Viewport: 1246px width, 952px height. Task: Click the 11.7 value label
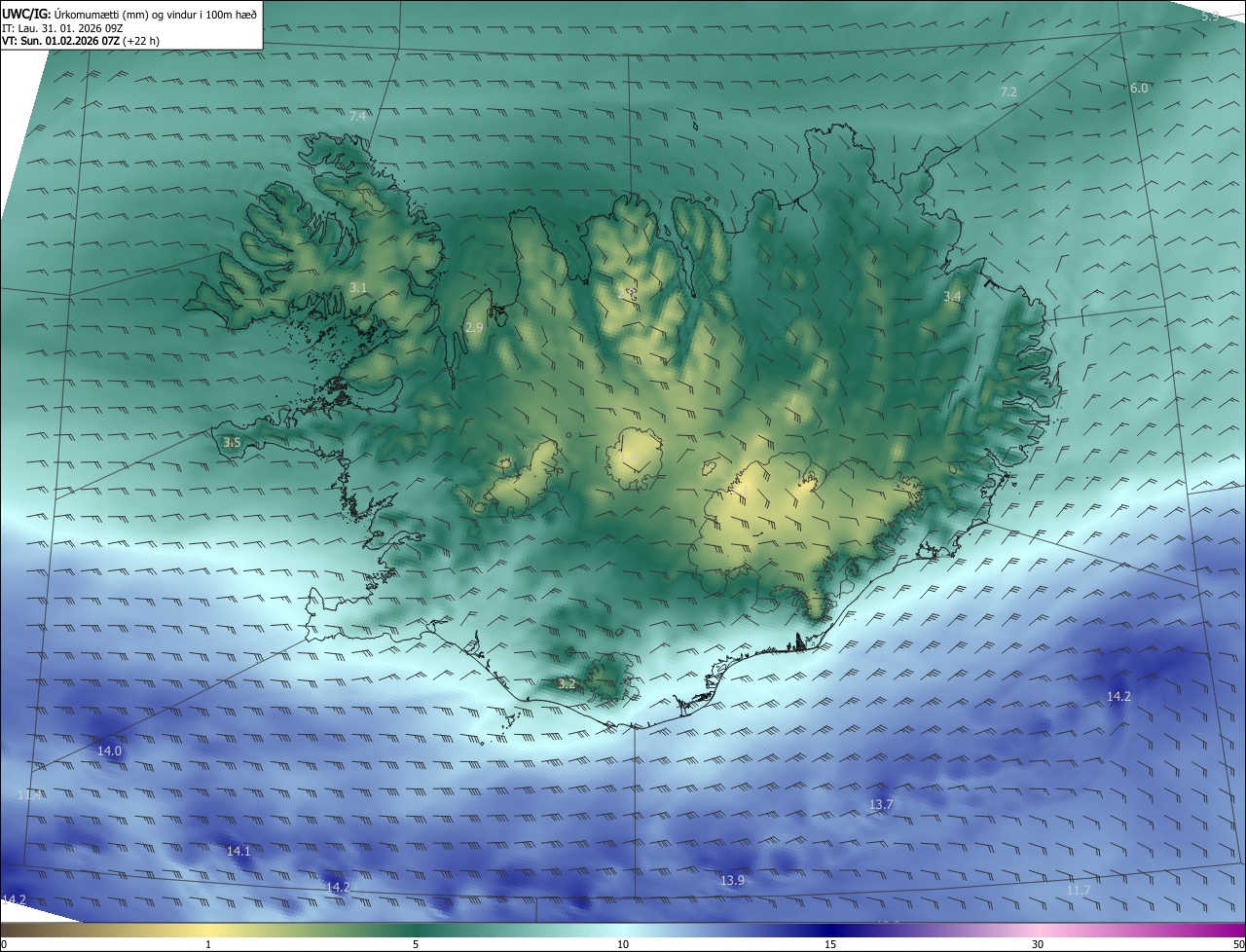pos(1079,890)
